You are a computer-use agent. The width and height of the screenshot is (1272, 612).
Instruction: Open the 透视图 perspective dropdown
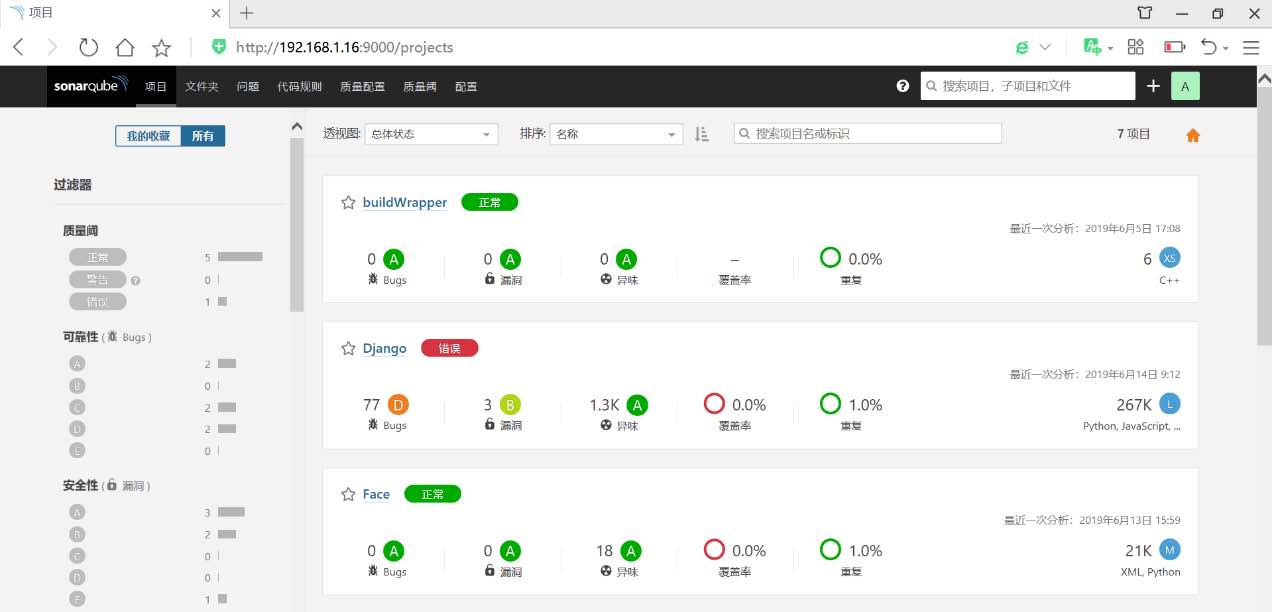point(430,133)
